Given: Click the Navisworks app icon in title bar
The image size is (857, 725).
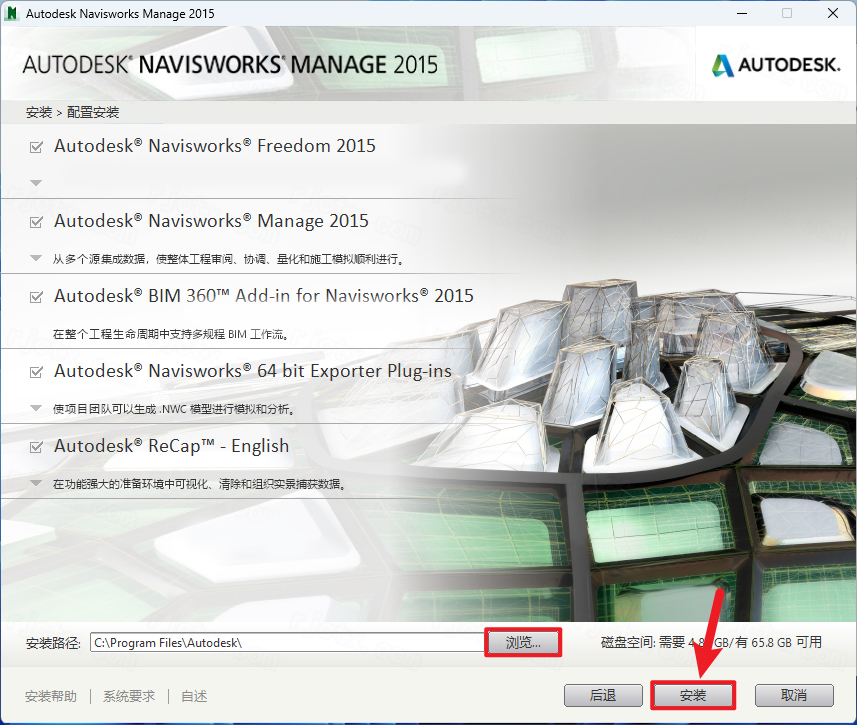Looking at the screenshot, I should [x=10, y=13].
